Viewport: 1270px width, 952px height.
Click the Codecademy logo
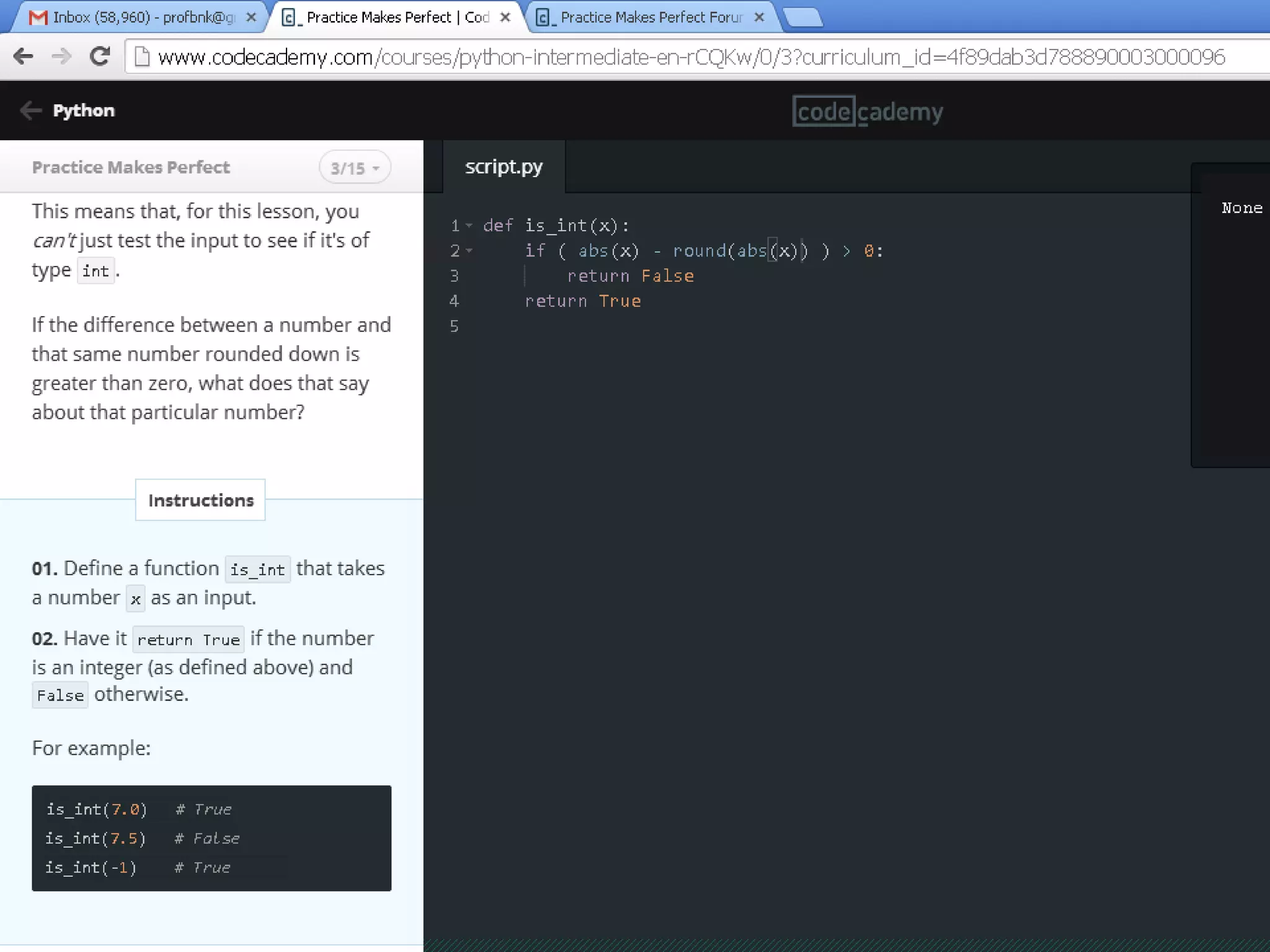(x=868, y=112)
